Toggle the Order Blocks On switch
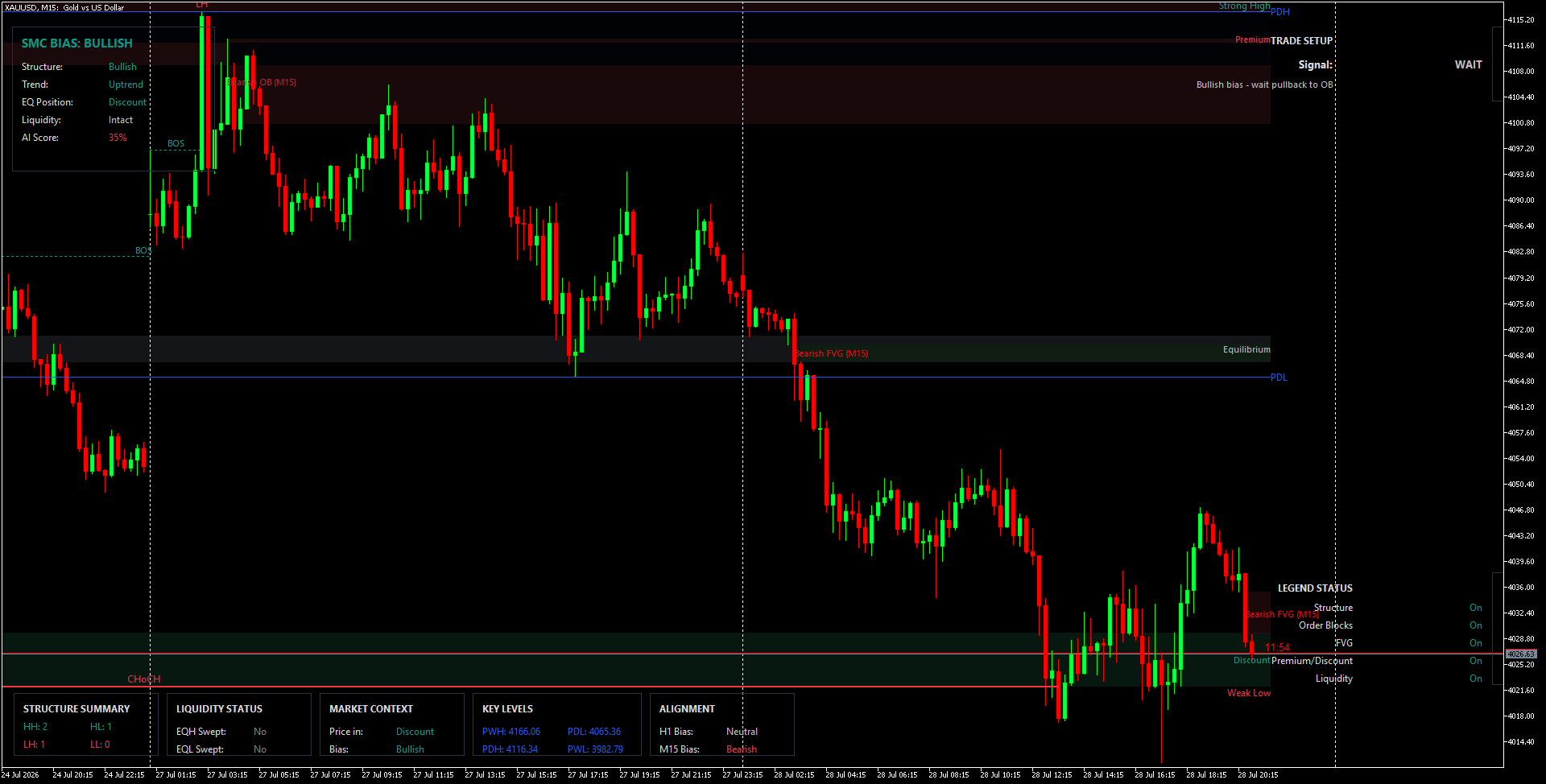This screenshot has height=784, width=1546. click(1475, 625)
